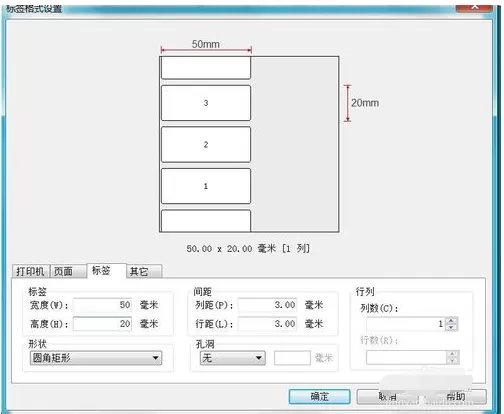Click the 20mm height dimension text
504x414 pixels.
(x=365, y=103)
